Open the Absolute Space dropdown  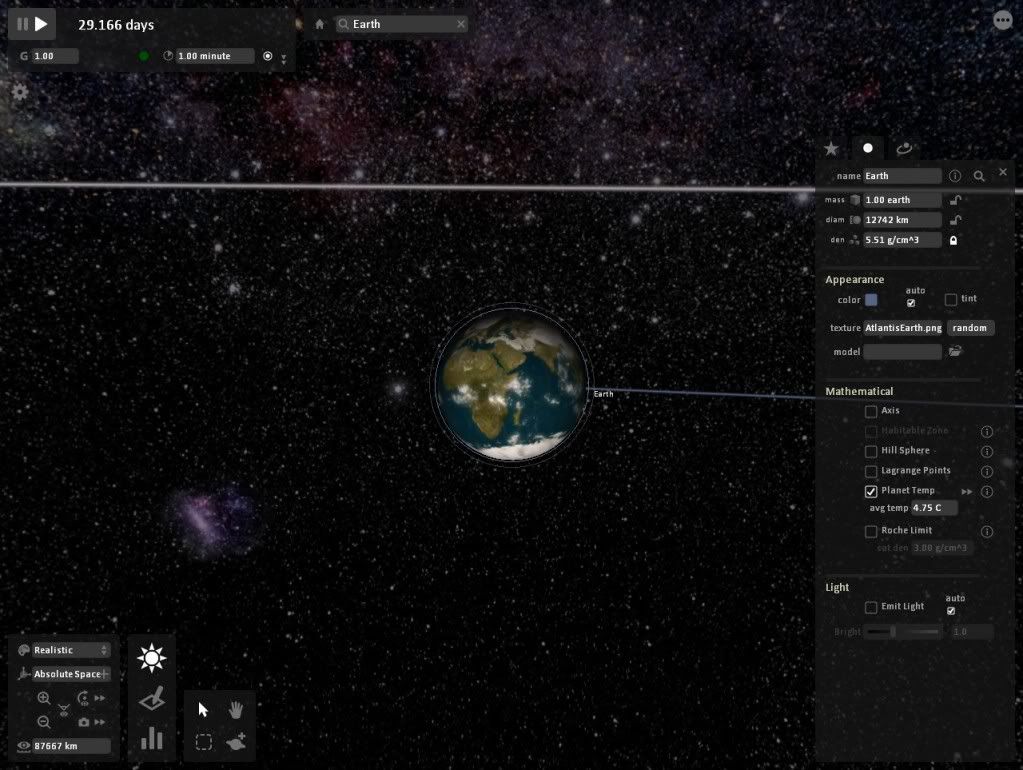pyautogui.click(x=70, y=674)
